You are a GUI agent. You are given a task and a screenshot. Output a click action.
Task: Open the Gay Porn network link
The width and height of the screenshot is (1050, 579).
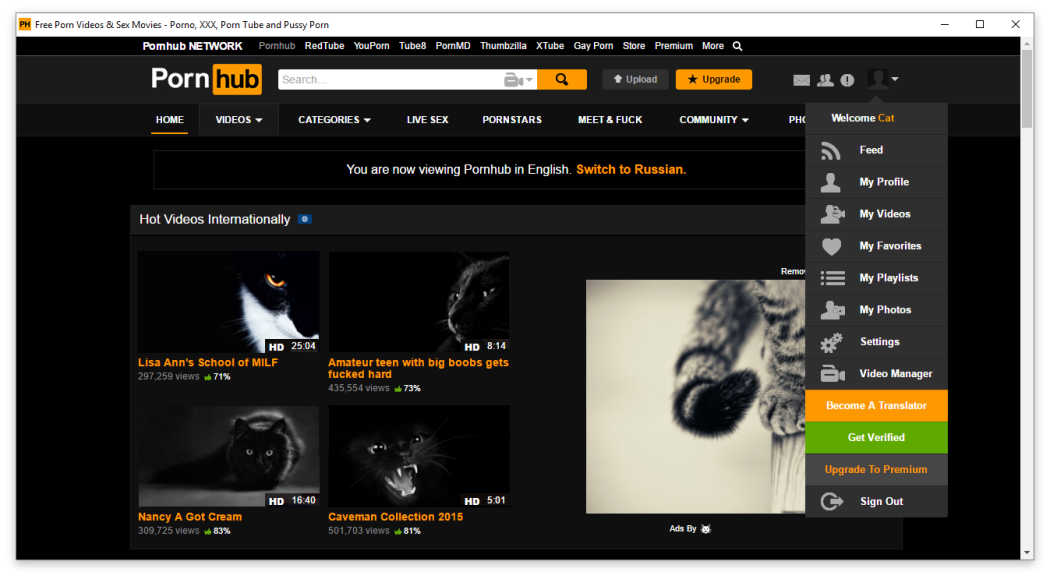(593, 46)
